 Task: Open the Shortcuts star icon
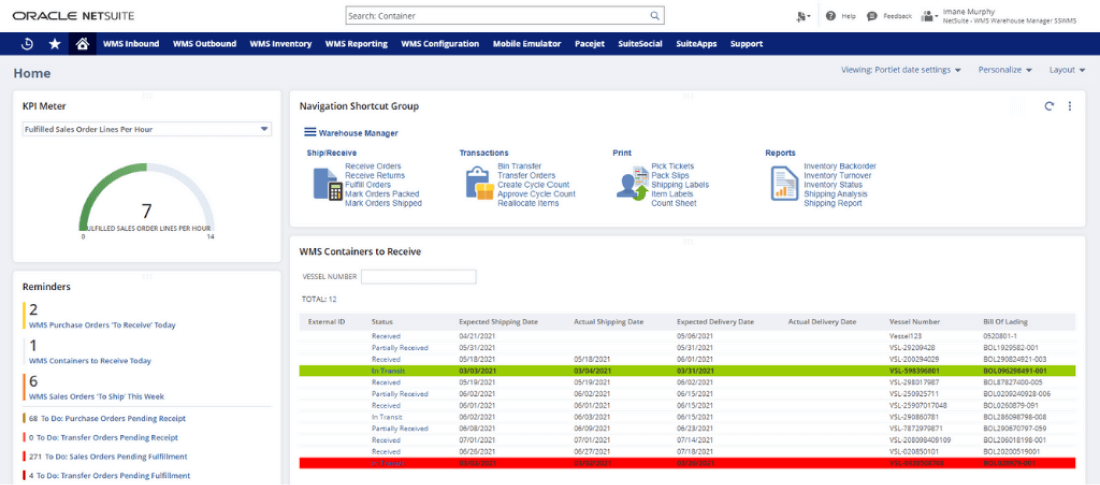[x=55, y=44]
